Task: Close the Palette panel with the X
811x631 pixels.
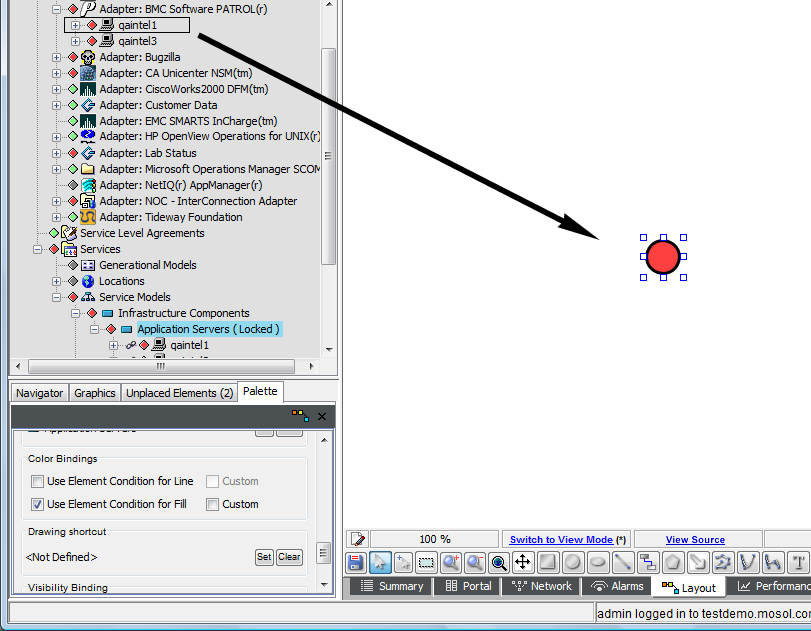Action: coord(322,416)
